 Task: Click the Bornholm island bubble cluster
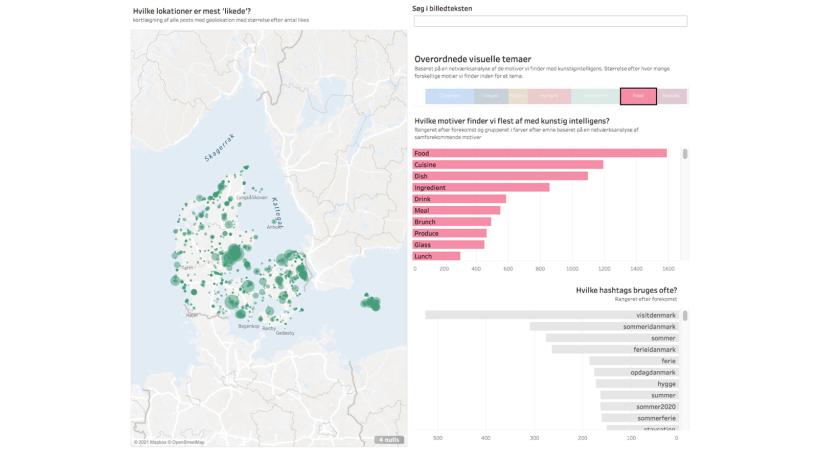click(x=371, y=301)
